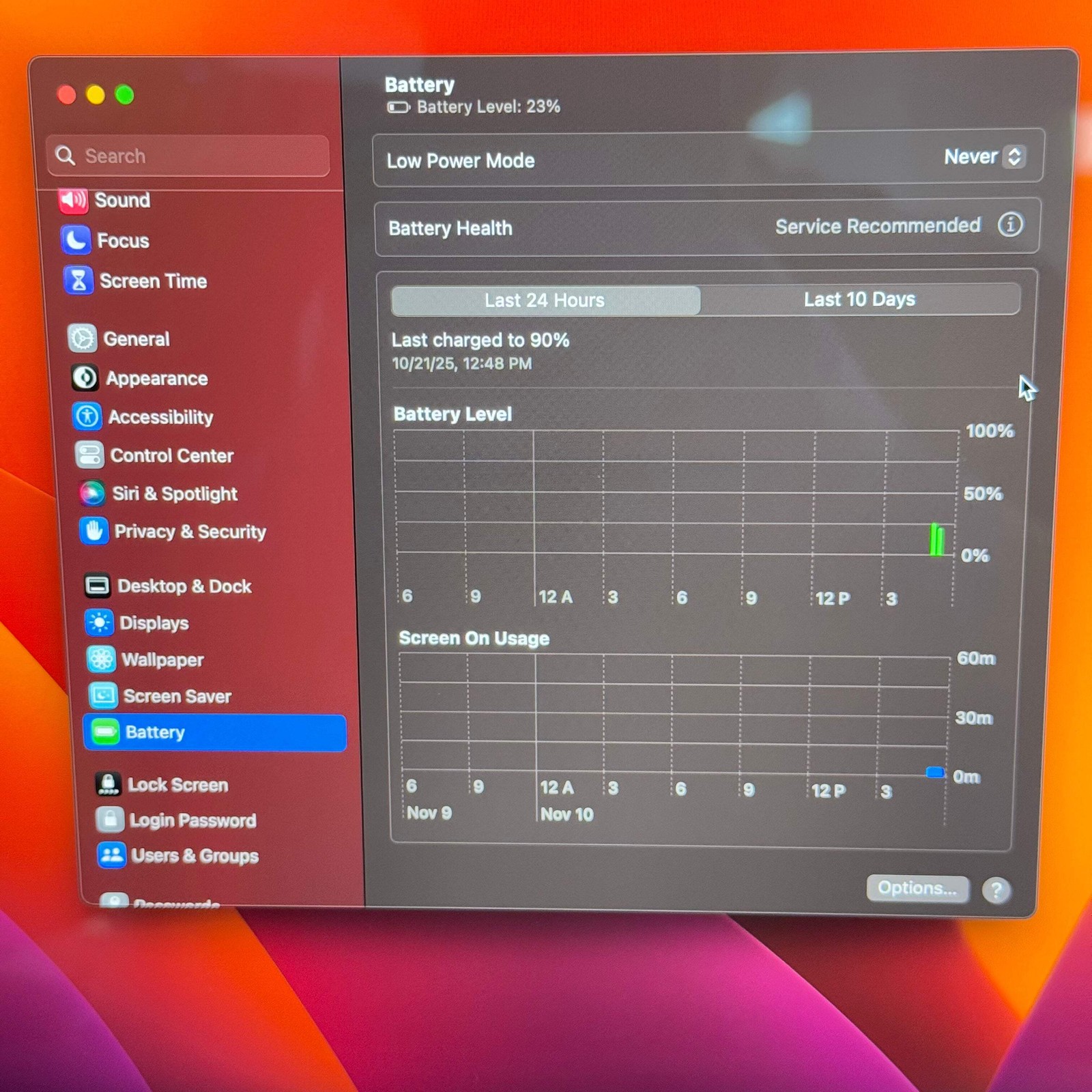Viewport: 1092px width, 1092px height.
Task: Select Siri & Spotlight in the sidebar
Action: pos(175,493)
